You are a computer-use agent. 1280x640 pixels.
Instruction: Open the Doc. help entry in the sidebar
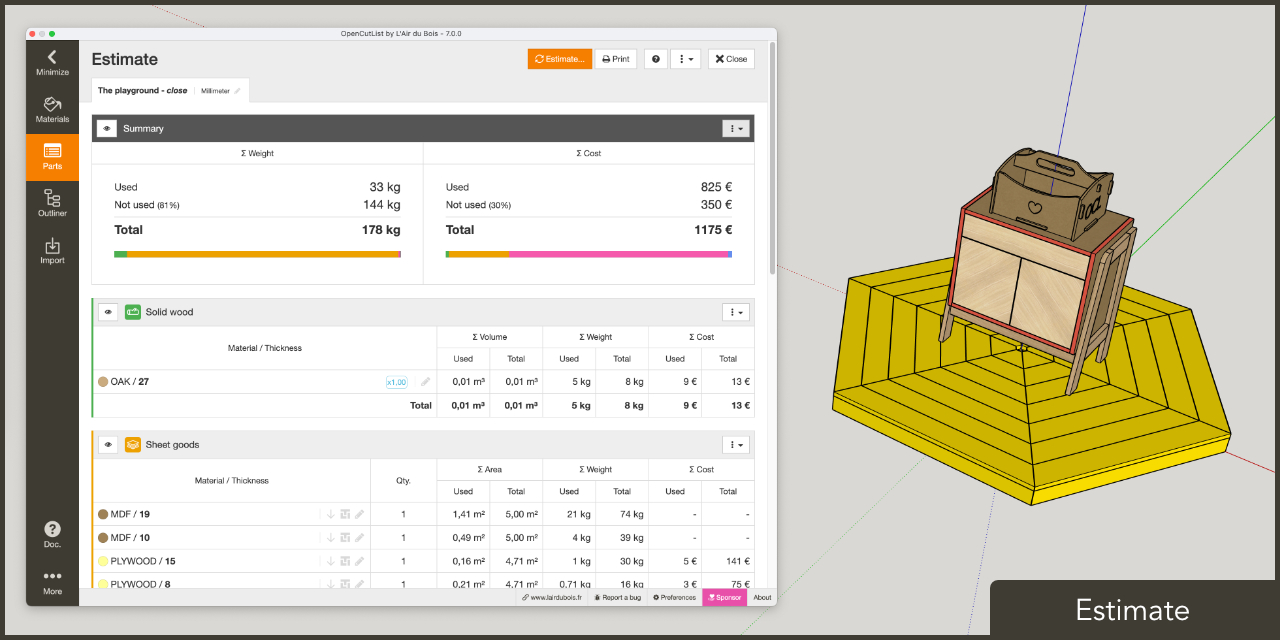point(52,535)
